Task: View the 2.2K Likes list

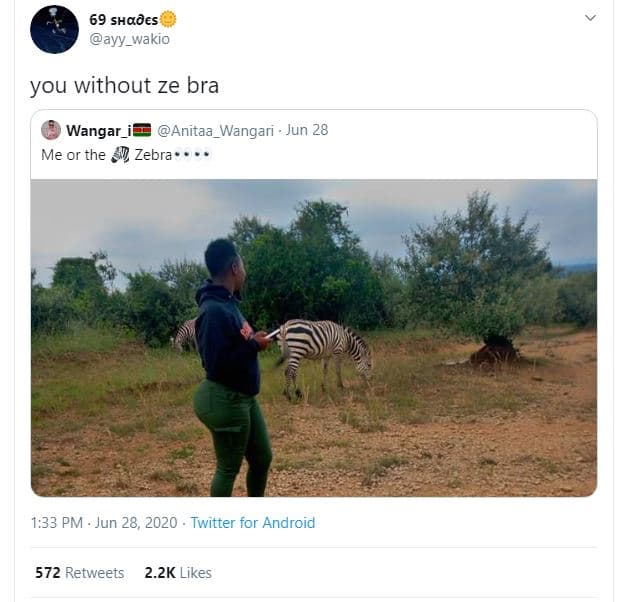Action: point(178,573)
